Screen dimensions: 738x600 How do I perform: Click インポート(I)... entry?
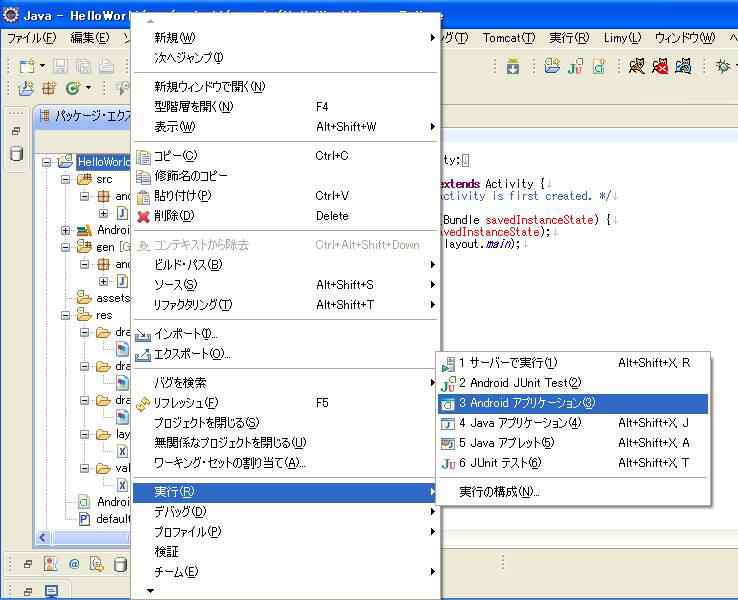click(286, 334)
